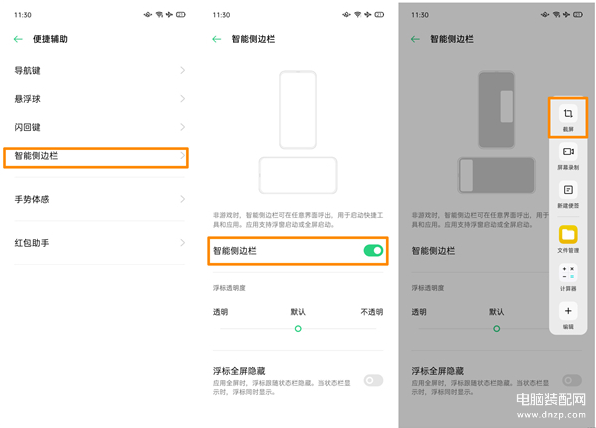The image size is (596, 428).
Task: Open 新建便签 new note icon in sidebar
Action: [568, 190]
